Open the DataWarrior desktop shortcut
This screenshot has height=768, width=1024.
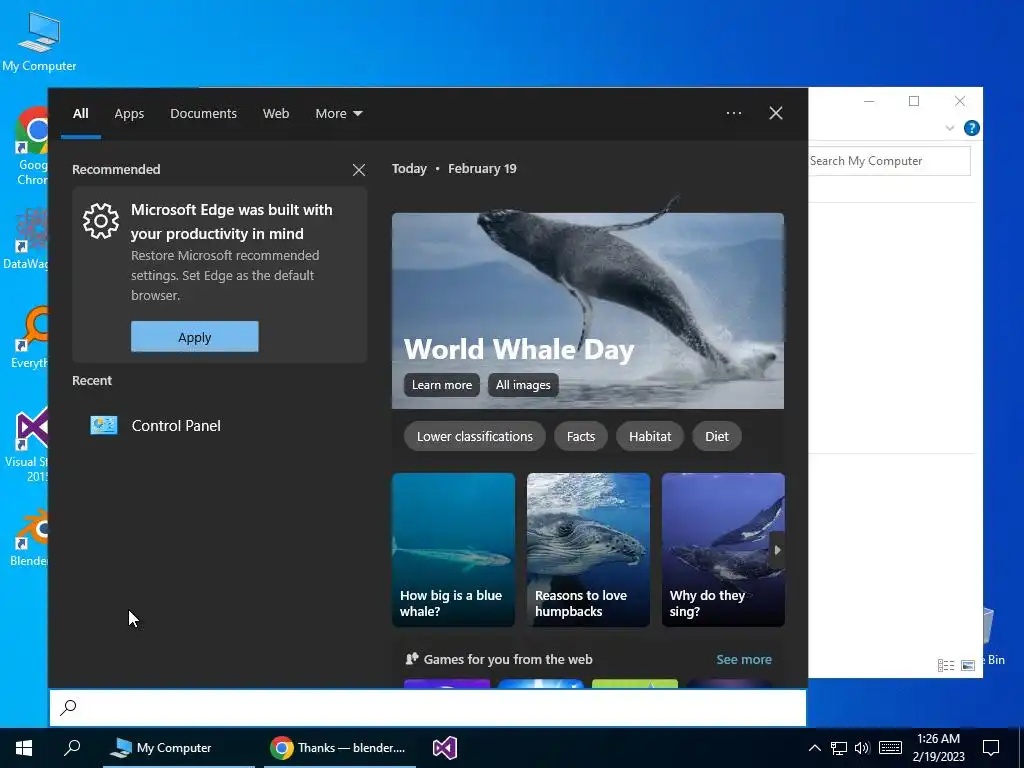point(26,239)
